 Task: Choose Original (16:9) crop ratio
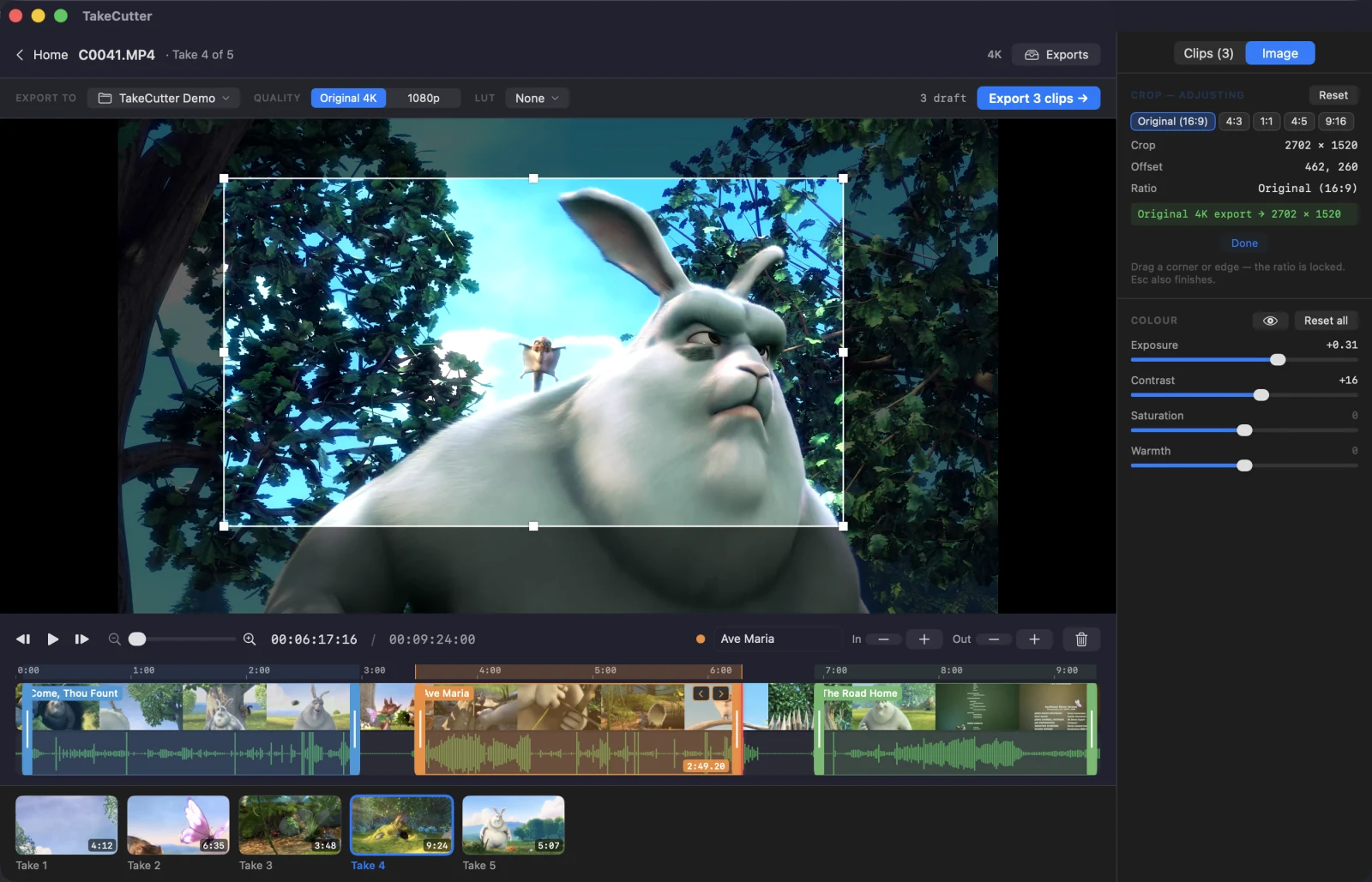(1172, 122)
